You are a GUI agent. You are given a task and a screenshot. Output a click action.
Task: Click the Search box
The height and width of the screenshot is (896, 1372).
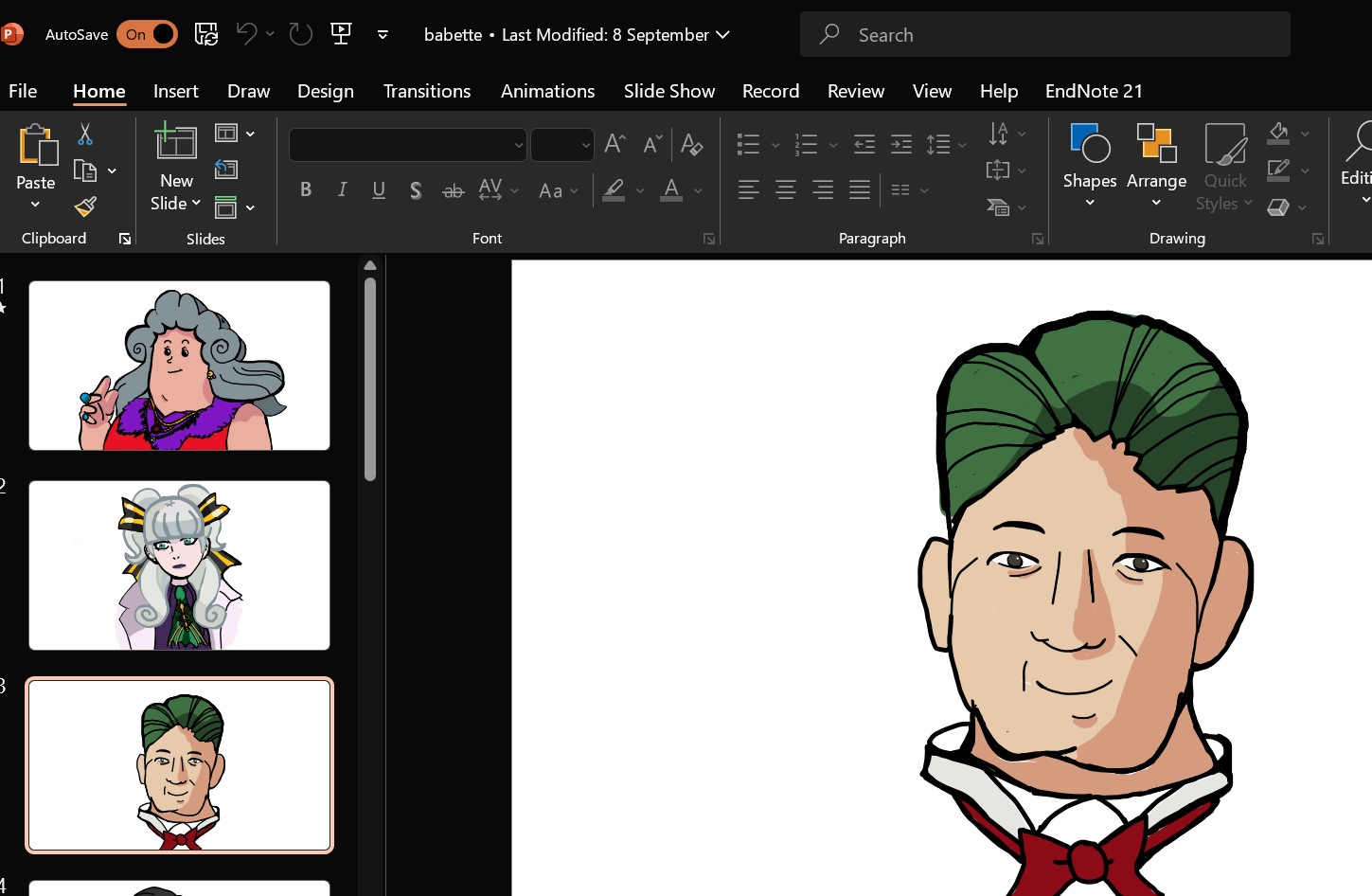[x=1045, y=34]
